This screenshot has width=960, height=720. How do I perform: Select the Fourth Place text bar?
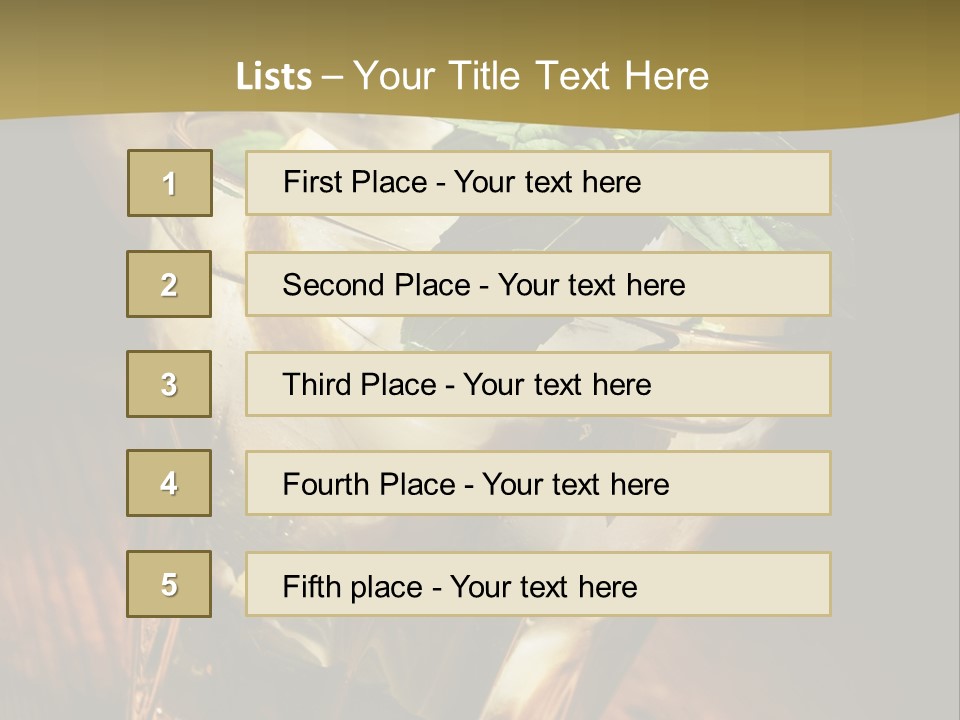(538, 484)
